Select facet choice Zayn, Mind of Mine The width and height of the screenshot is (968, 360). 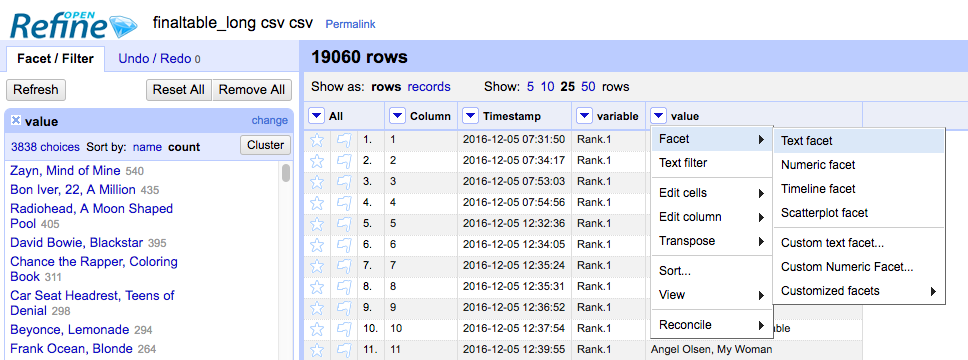tap(65, 170)
